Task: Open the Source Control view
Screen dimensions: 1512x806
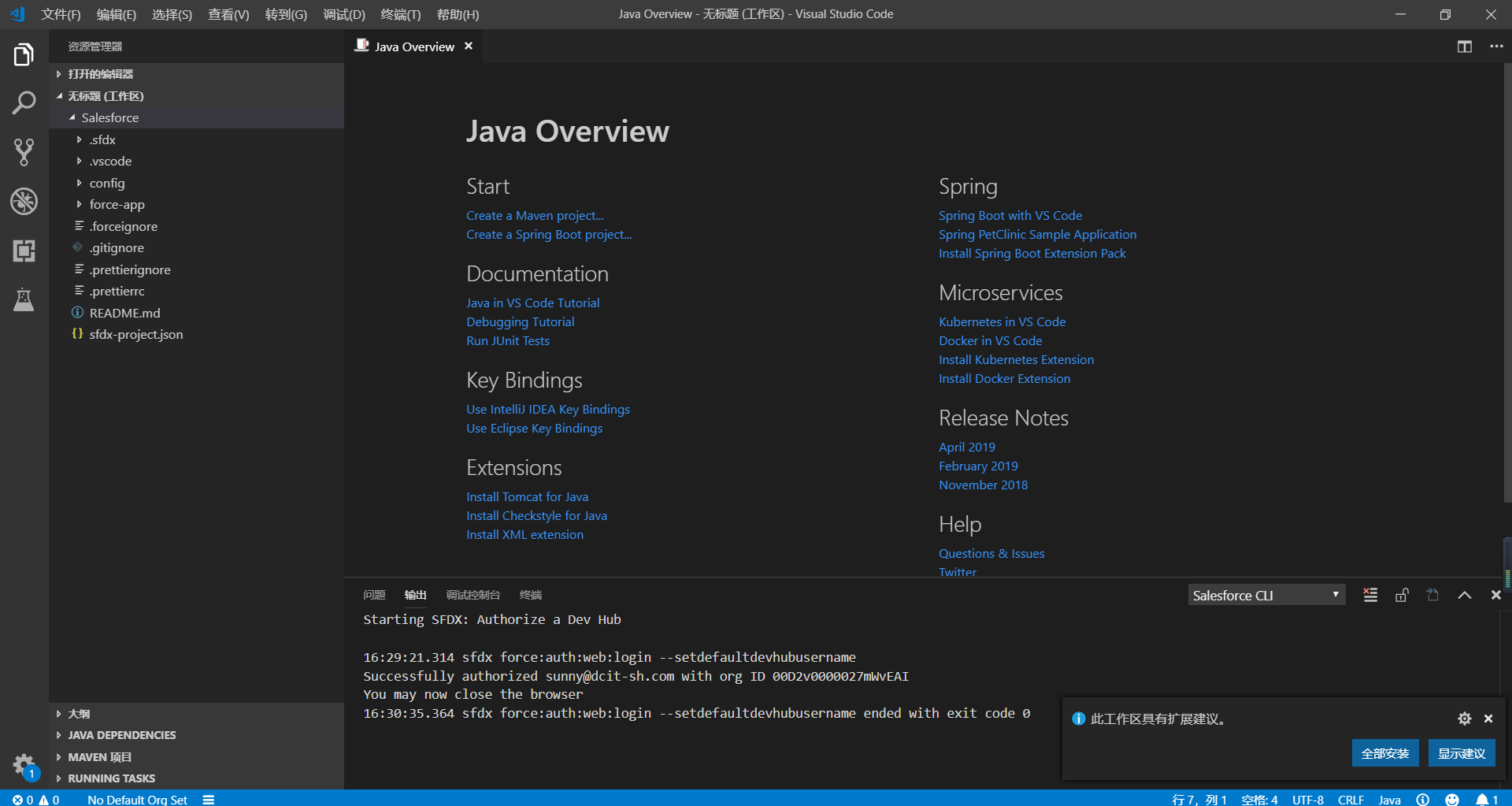Action: click(24, 152)
